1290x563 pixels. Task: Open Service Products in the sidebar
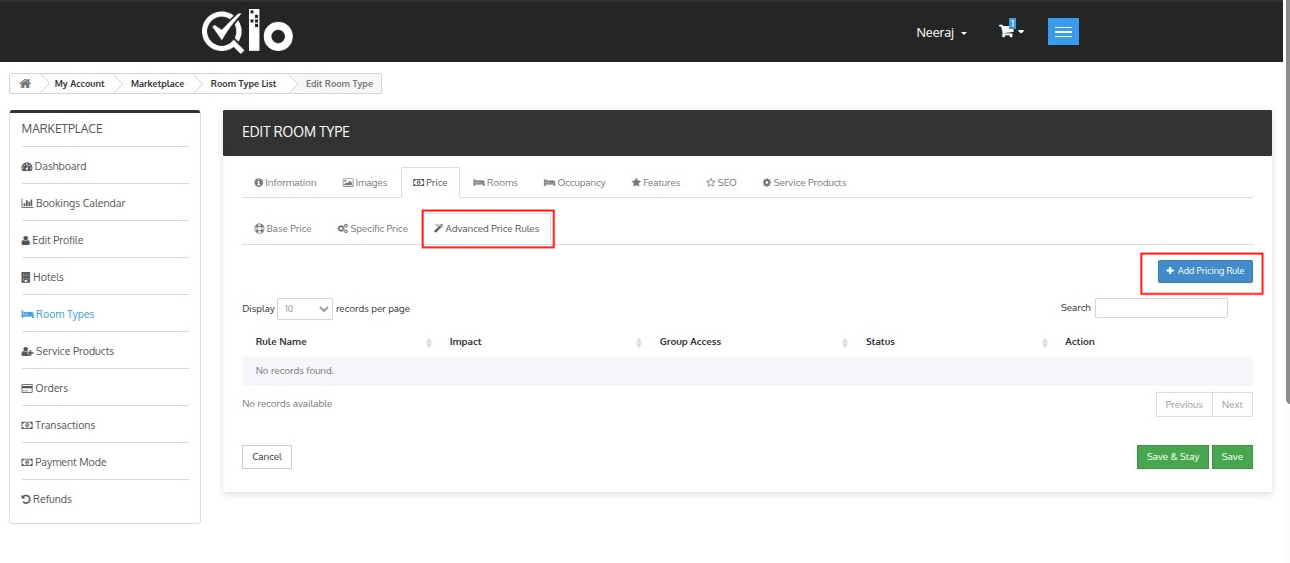(68, 351)
